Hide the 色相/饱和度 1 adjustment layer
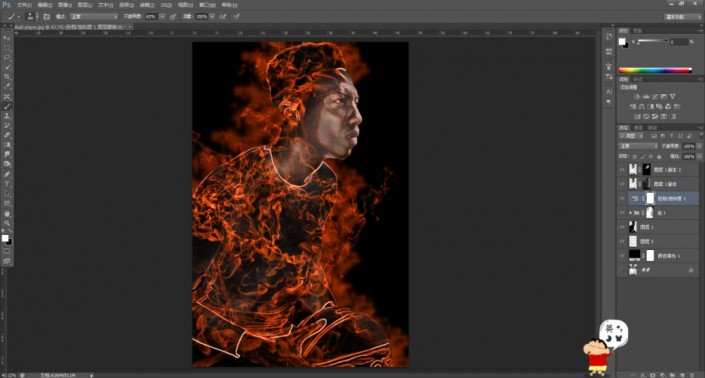This screenshot has width=705, height=378. [x=622, y=198]
